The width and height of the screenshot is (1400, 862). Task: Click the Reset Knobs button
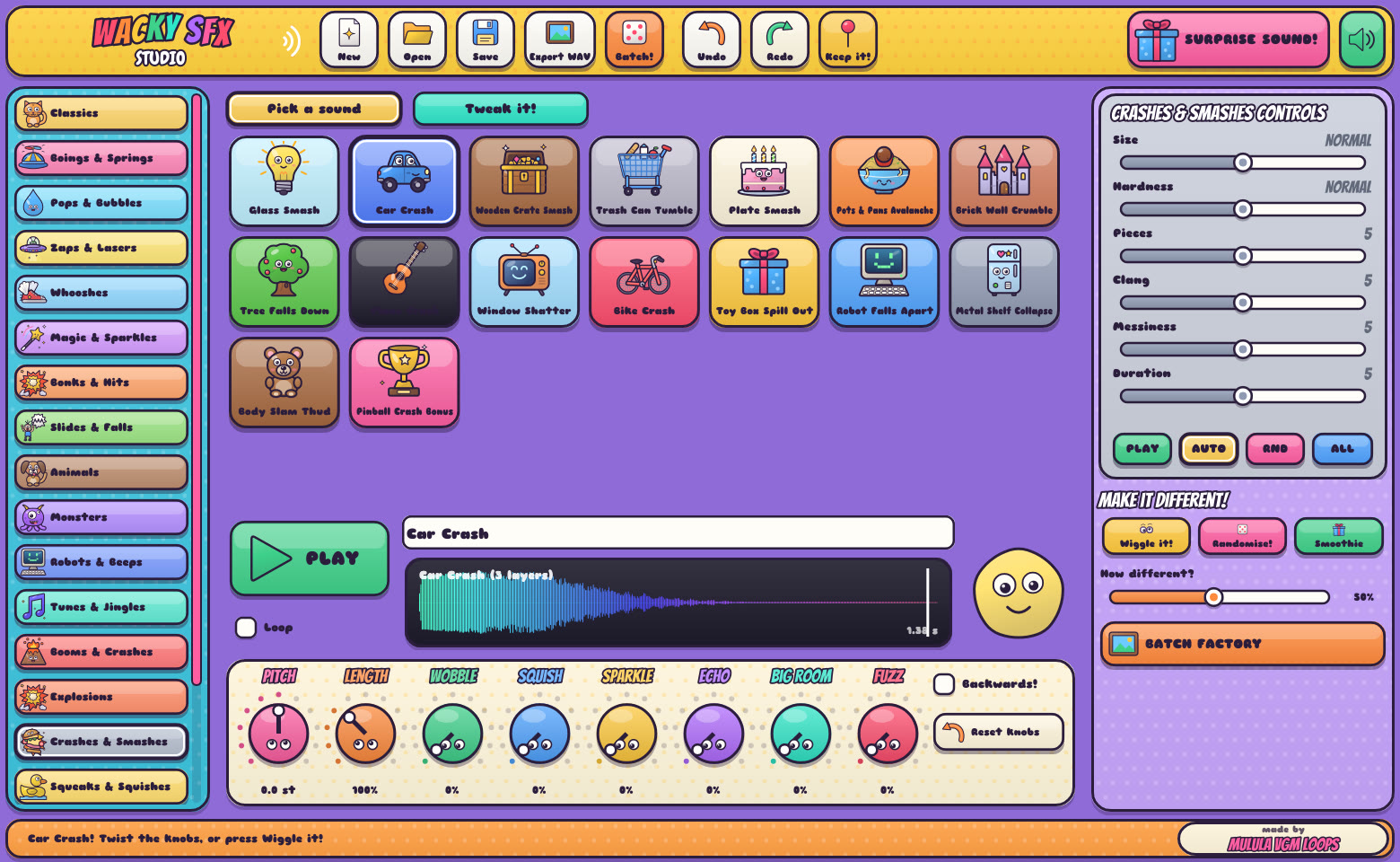click(999, 733)
